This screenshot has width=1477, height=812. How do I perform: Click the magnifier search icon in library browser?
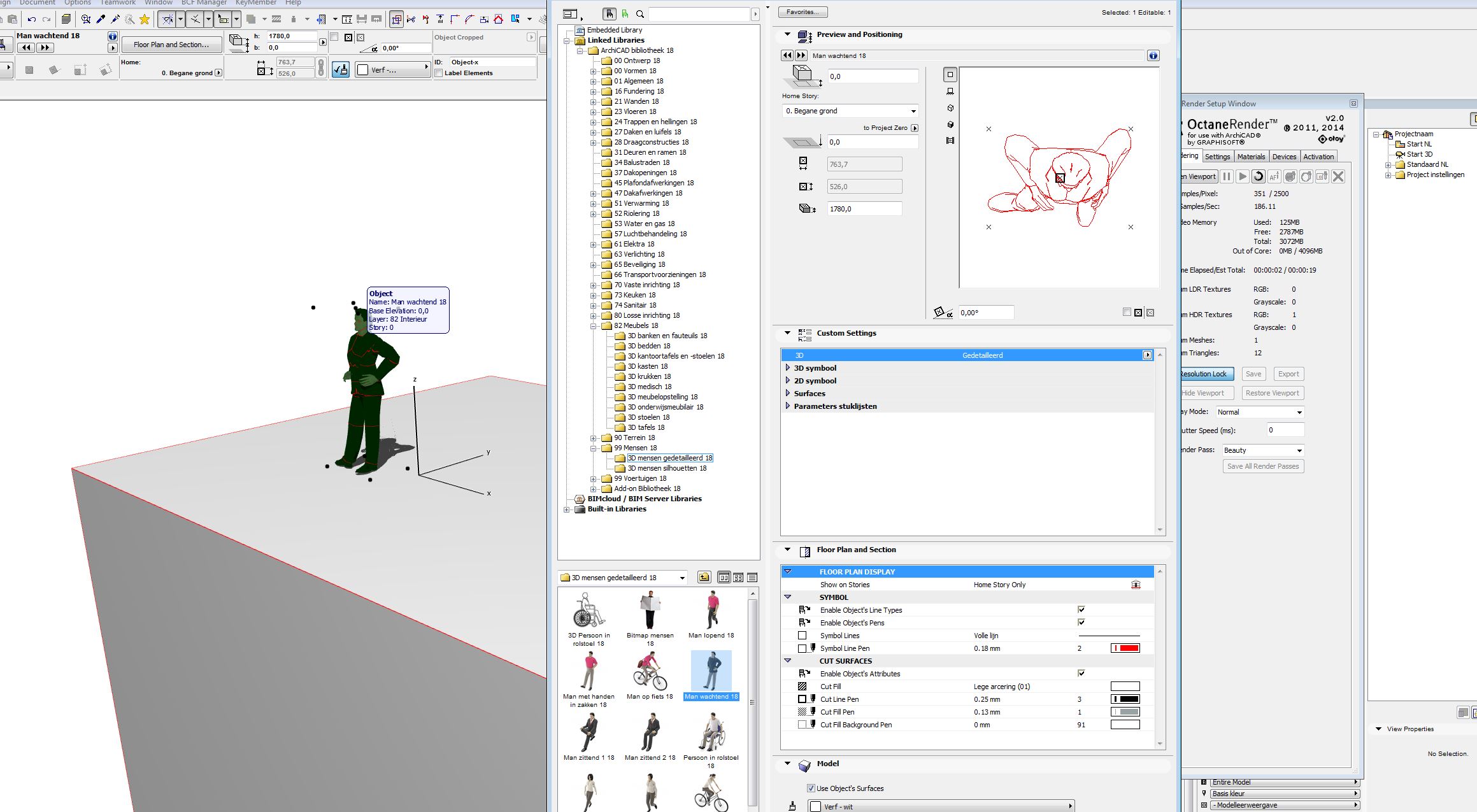(640, 14)
